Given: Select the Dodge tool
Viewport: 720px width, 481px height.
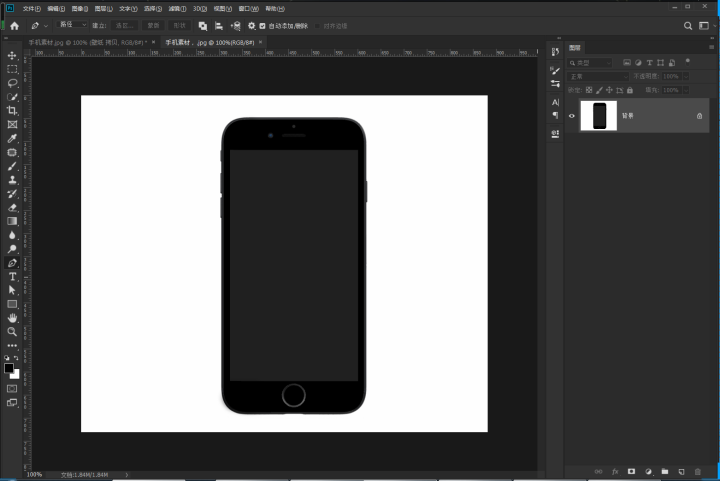Looking at the screenshot, I should [12, 249].
